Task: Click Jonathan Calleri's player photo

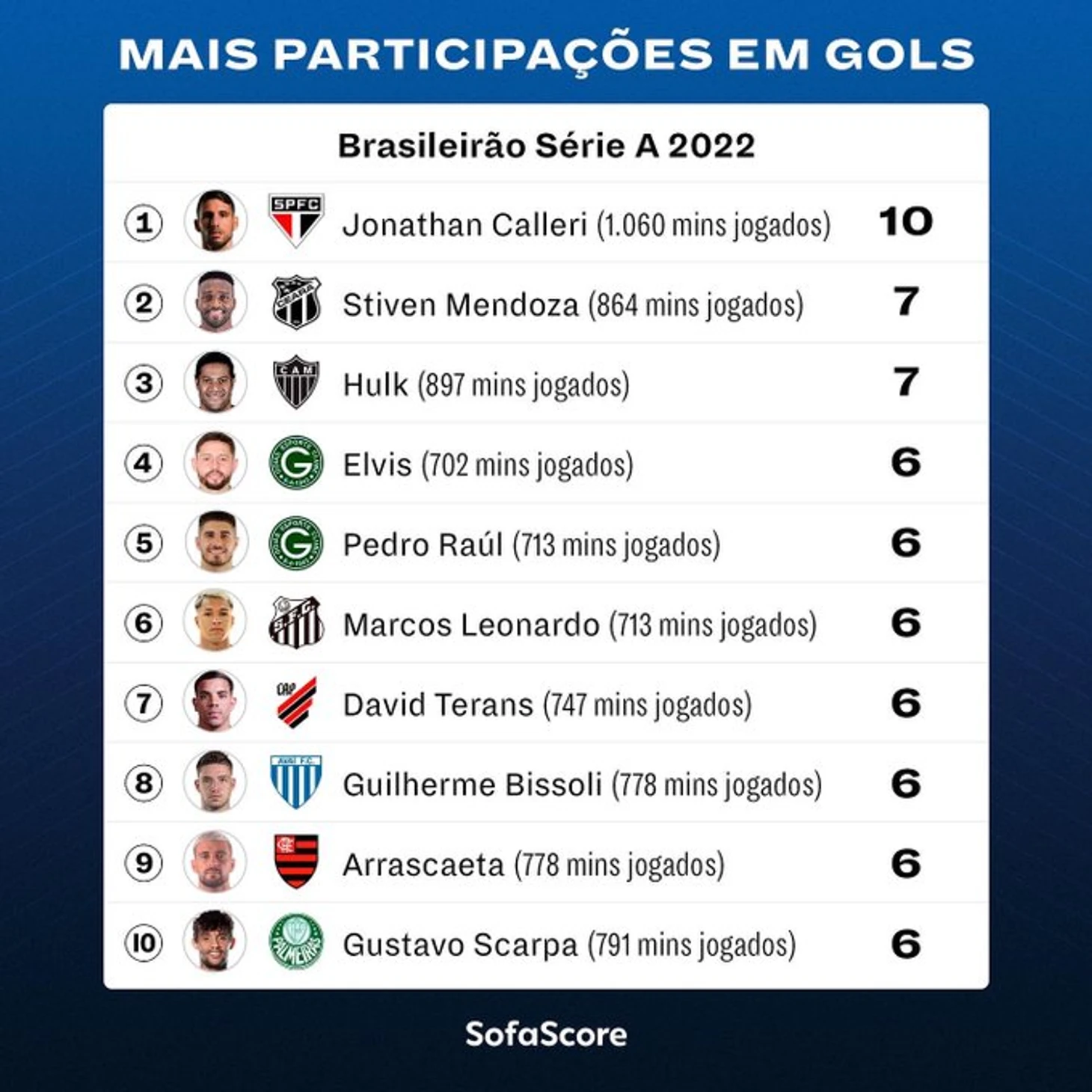Action: [215, 221]
